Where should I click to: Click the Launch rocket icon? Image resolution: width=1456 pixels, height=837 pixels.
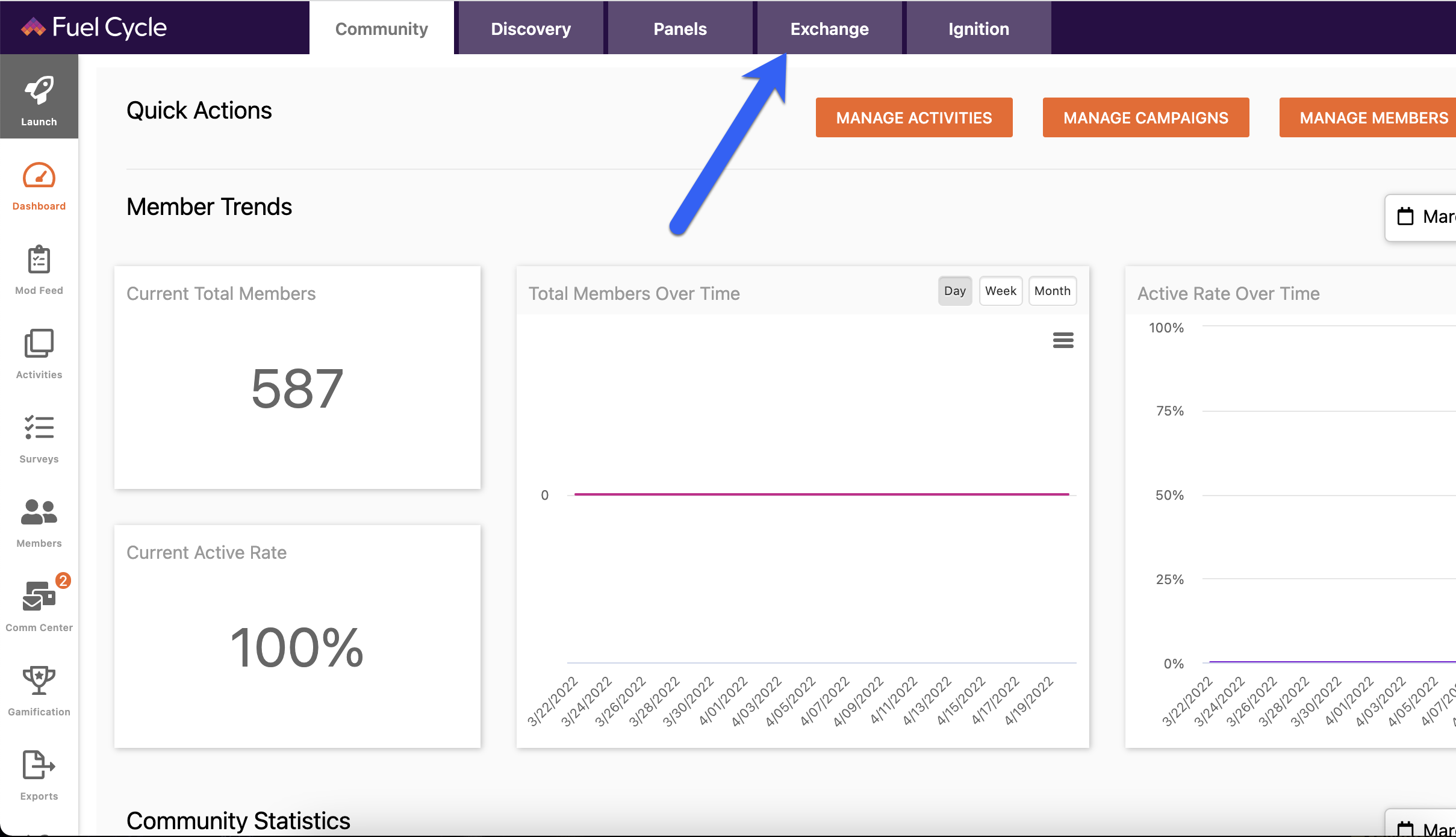[x=39, y=90]
